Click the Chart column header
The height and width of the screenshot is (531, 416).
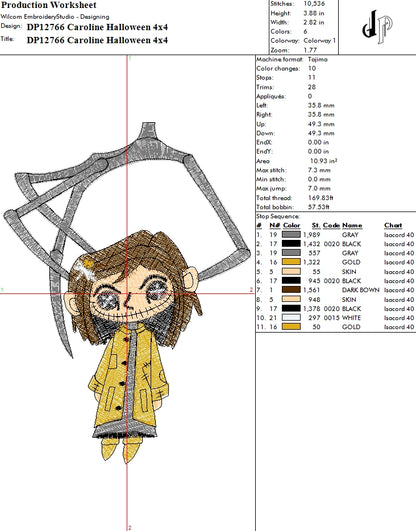(393, 225)
